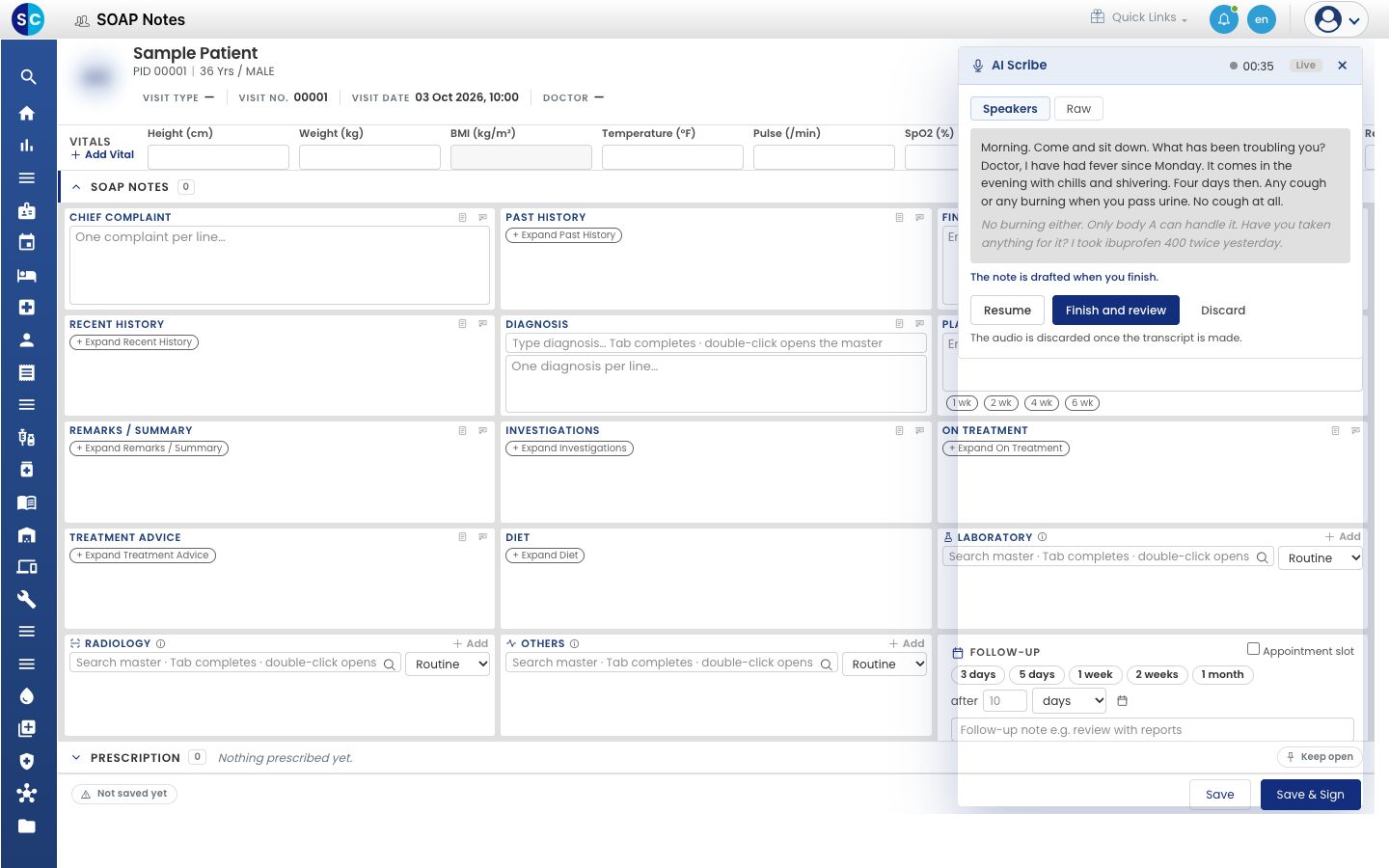
Task: Click the open book icon in the sidebar
Action: (x=27, y=502)
